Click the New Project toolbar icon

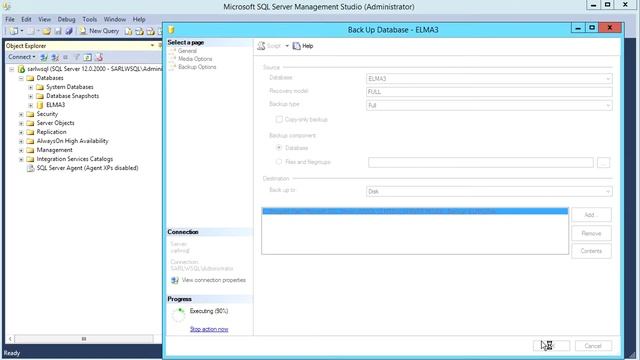coord(13,31)
